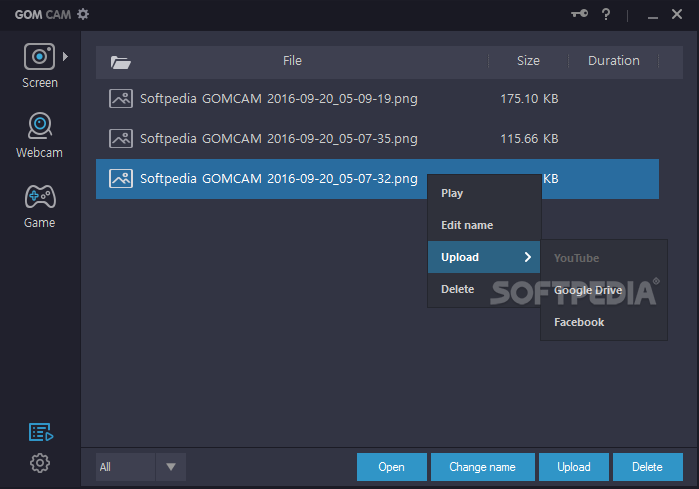Sort by the Duration column header

click(614, 61)
